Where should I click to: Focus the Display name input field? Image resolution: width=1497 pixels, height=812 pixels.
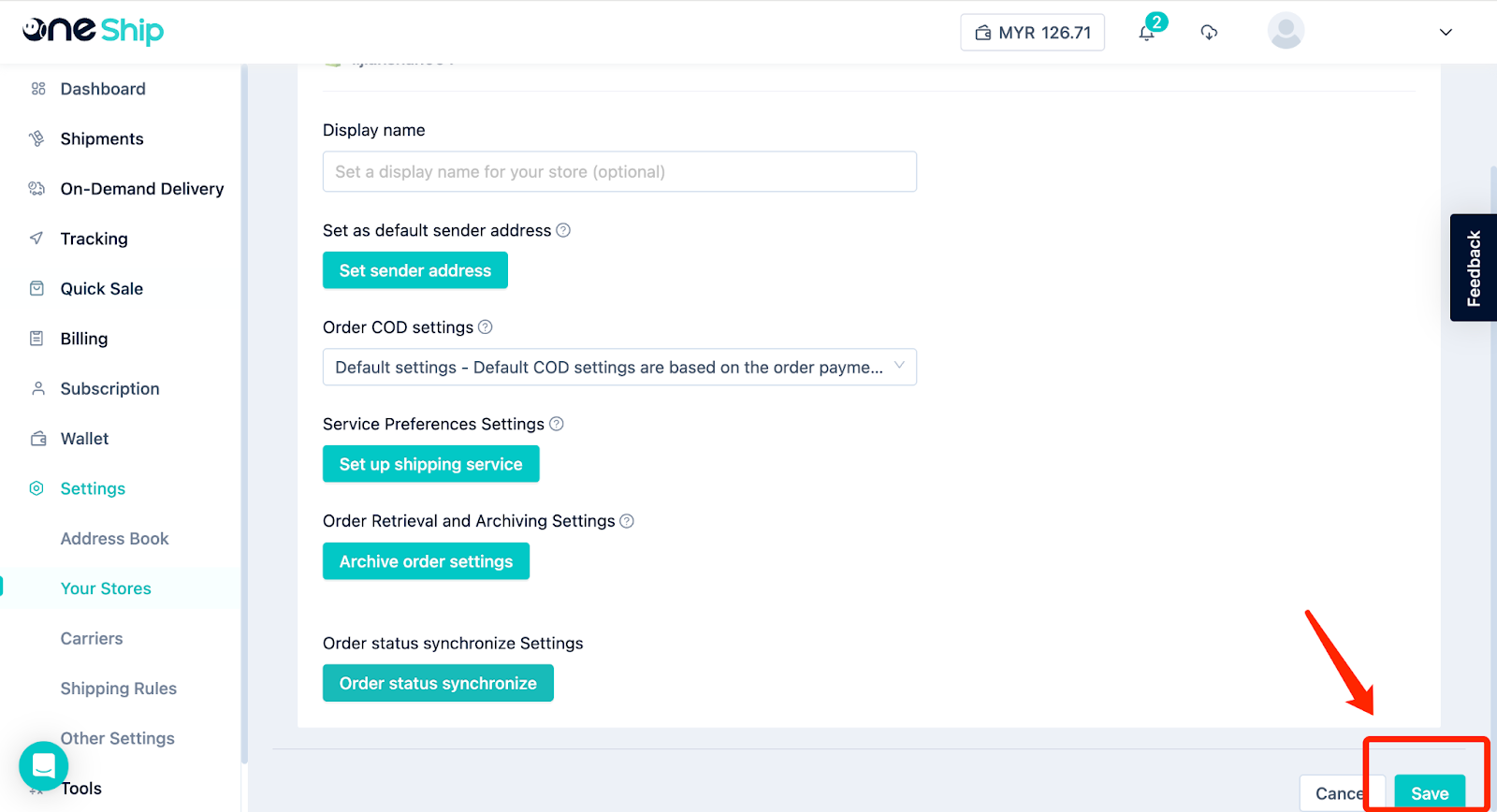619,172
